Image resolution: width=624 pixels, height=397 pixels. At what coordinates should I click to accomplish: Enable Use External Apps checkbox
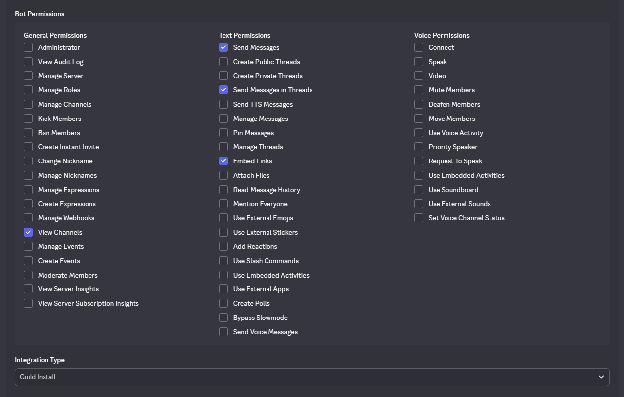pyautogui.click(x=223, y=289)
